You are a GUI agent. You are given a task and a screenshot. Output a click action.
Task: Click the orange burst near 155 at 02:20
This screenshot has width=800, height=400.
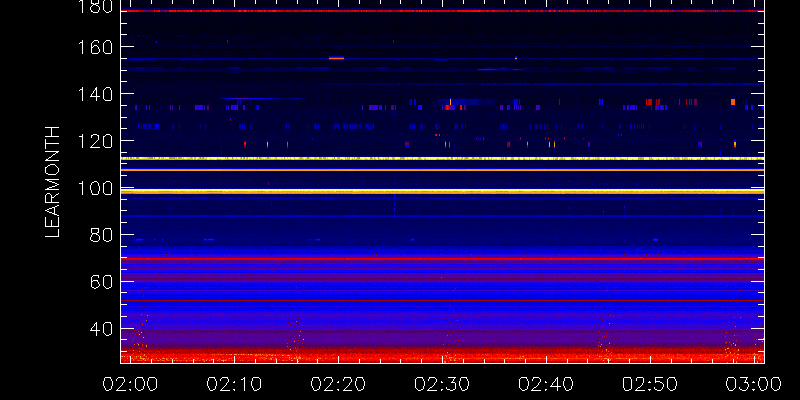336,58
